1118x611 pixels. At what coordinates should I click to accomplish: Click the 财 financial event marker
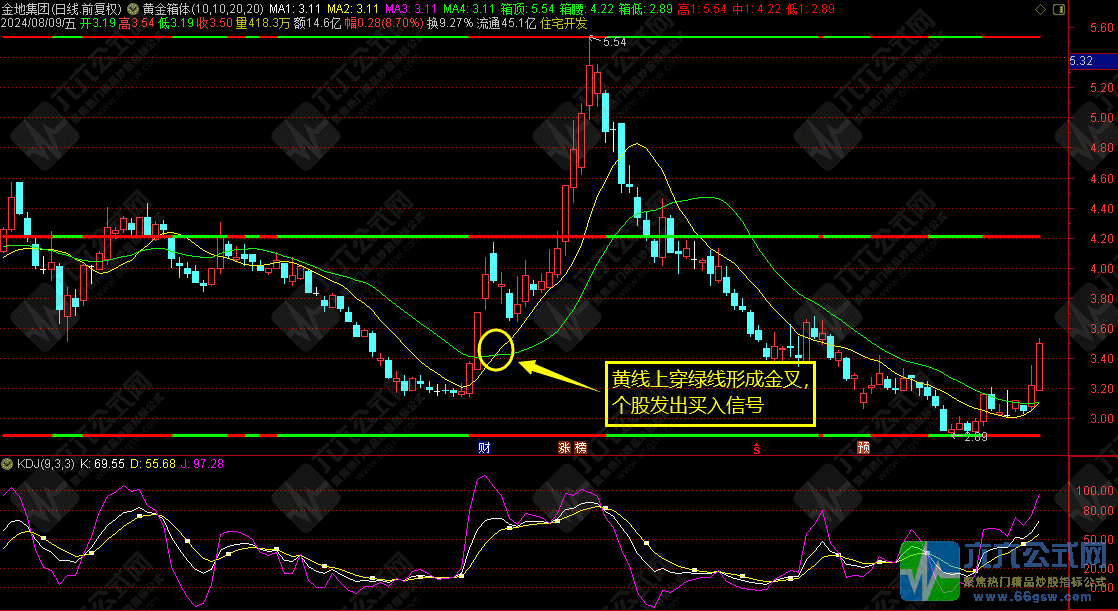[x=485, y=447]
